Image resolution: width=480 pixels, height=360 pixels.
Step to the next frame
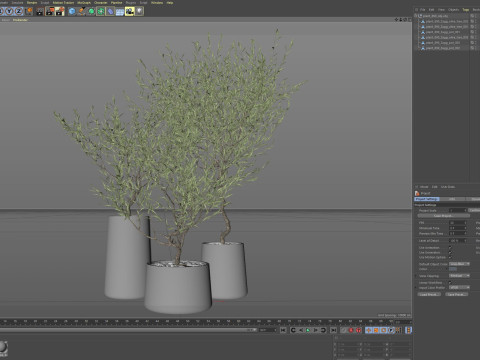(316, 330)
